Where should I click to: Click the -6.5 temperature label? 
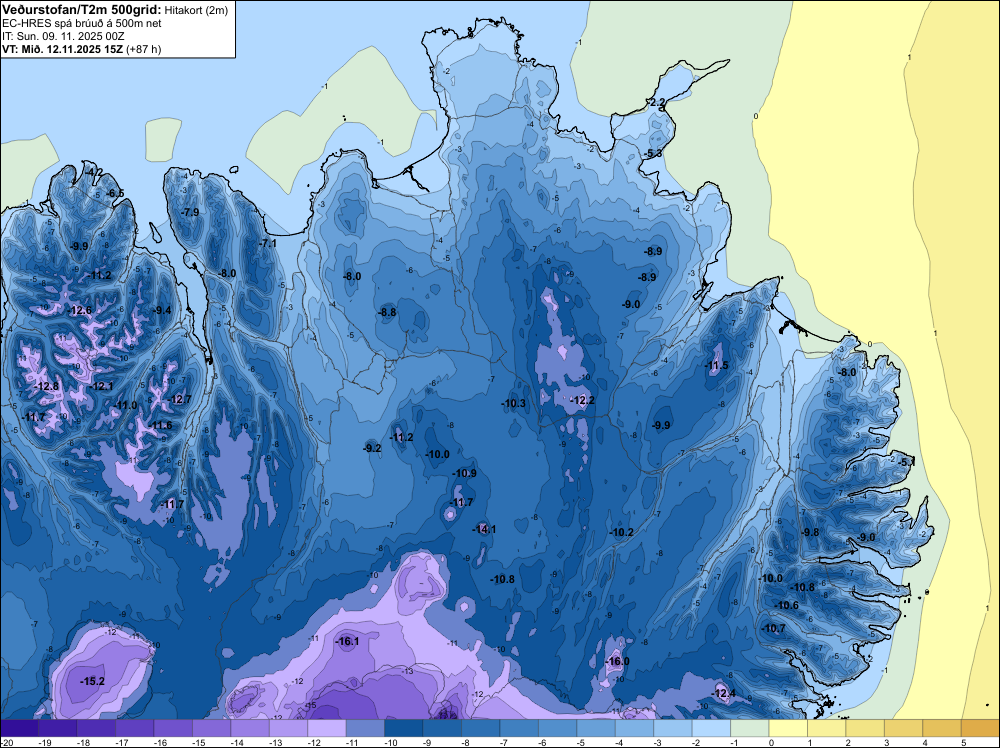pyautogui.click(x=115, y=193)
